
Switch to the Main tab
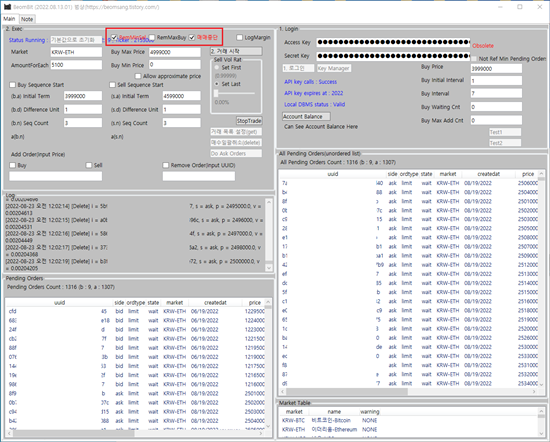tap(9, 19)
